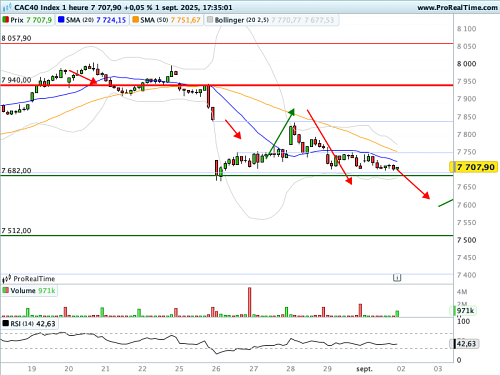Click the 971k volume value tag
Screen dimensions: 500x375
tap(464, 311)
